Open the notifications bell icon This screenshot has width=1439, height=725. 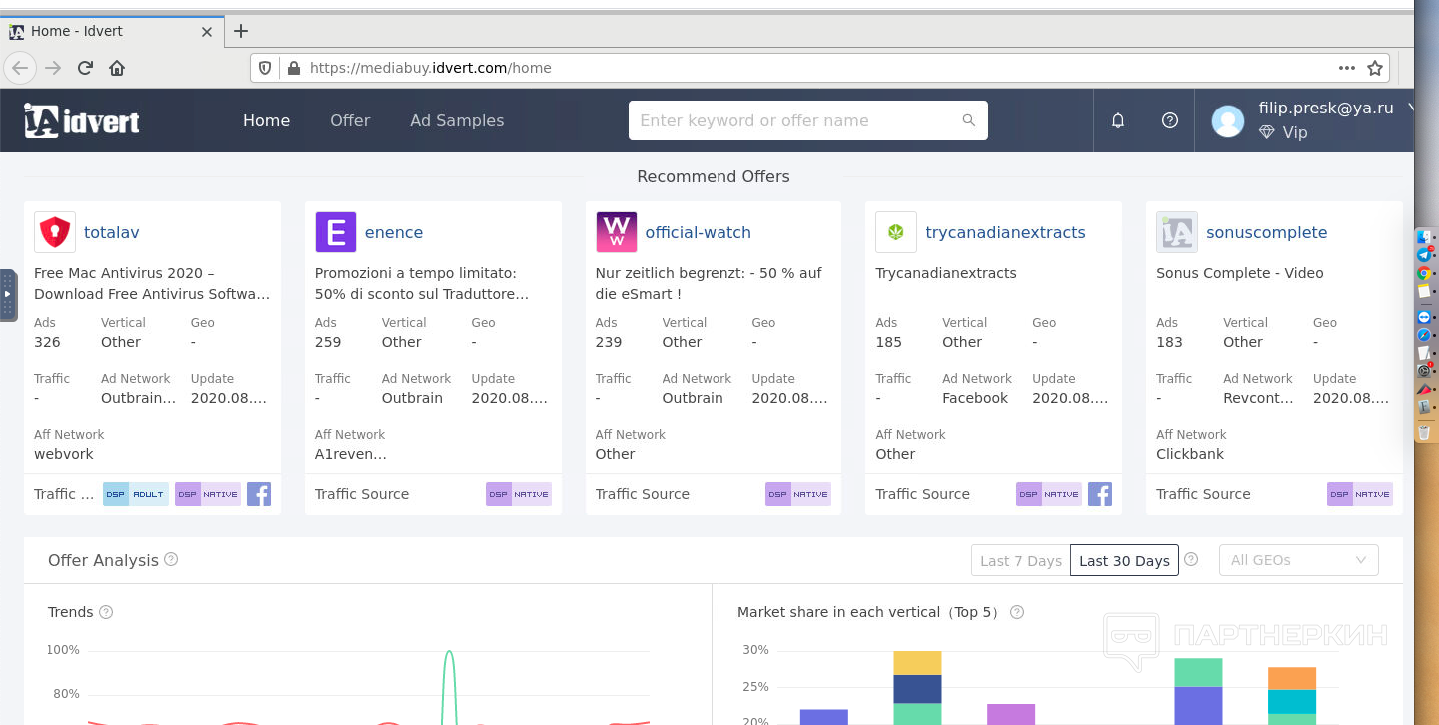(1118, 120)
